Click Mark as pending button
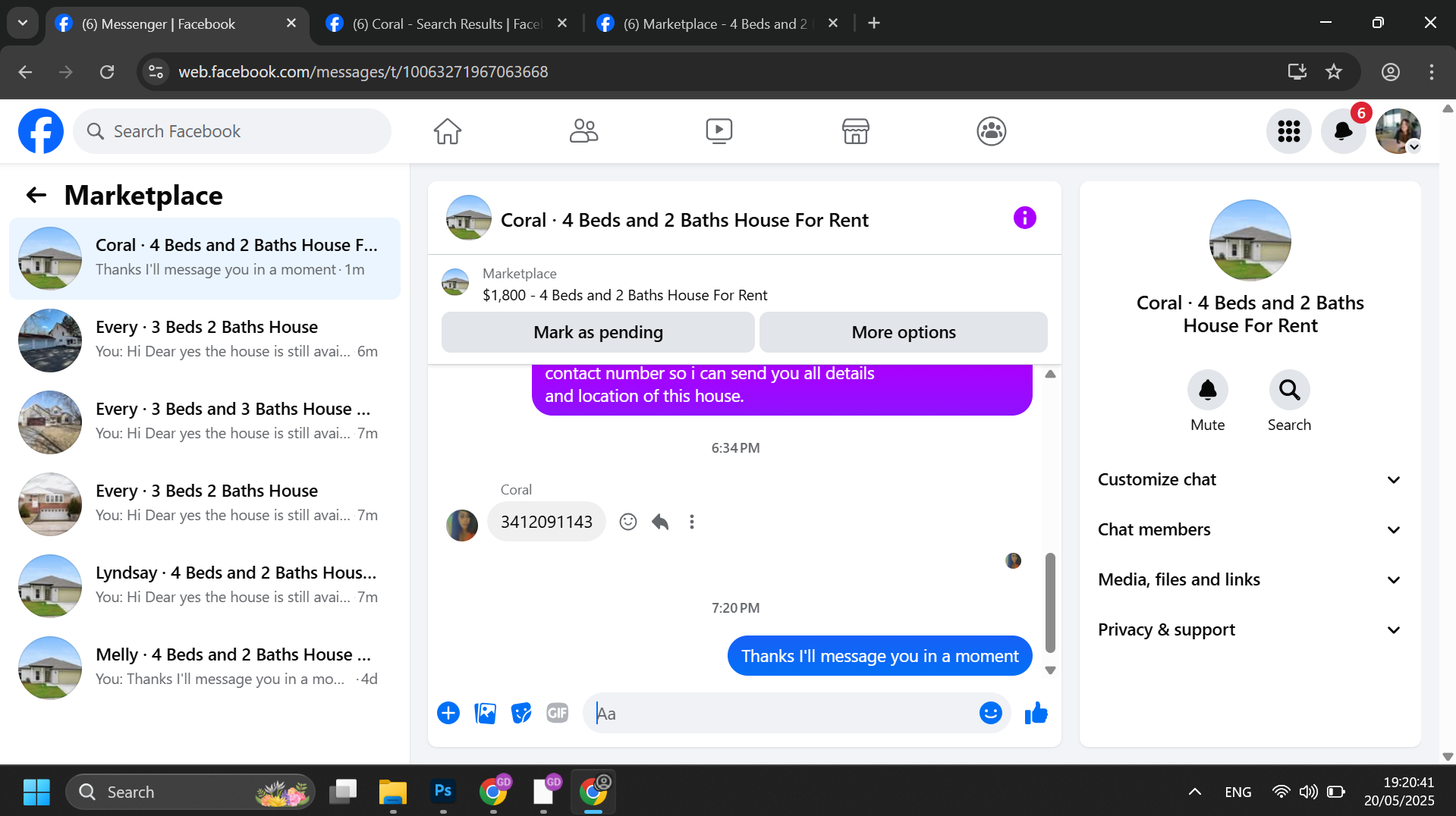 click(x=598, y=332)
